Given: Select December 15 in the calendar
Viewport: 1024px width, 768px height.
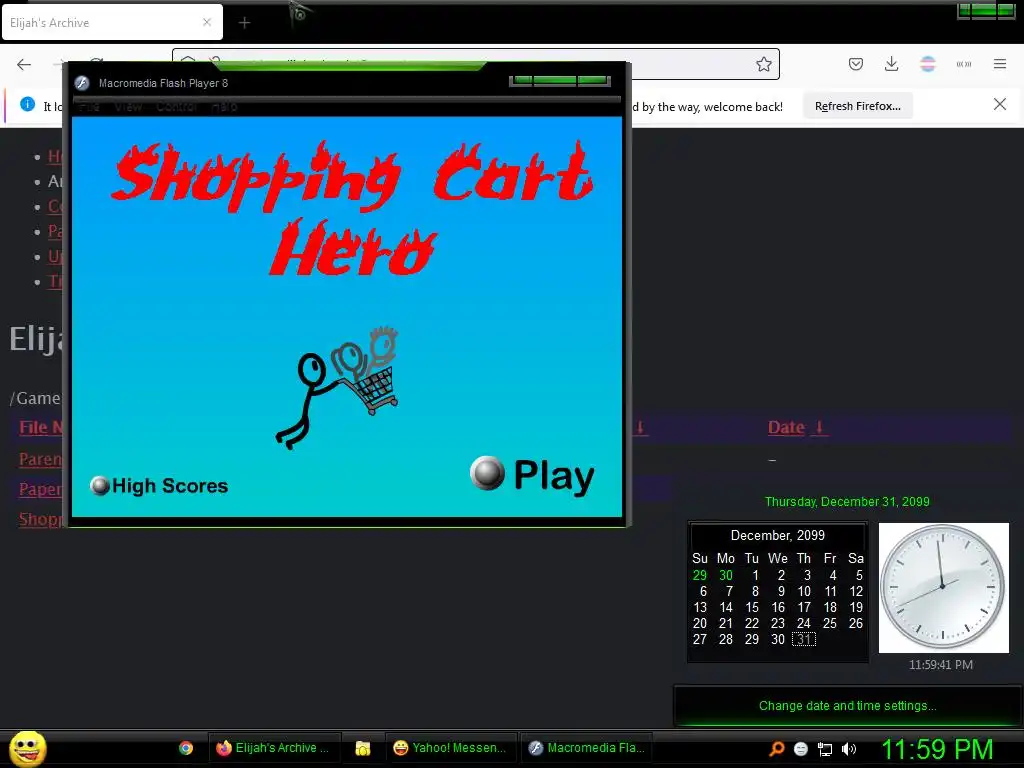Looking at the screenshot, I should [752, 607].
